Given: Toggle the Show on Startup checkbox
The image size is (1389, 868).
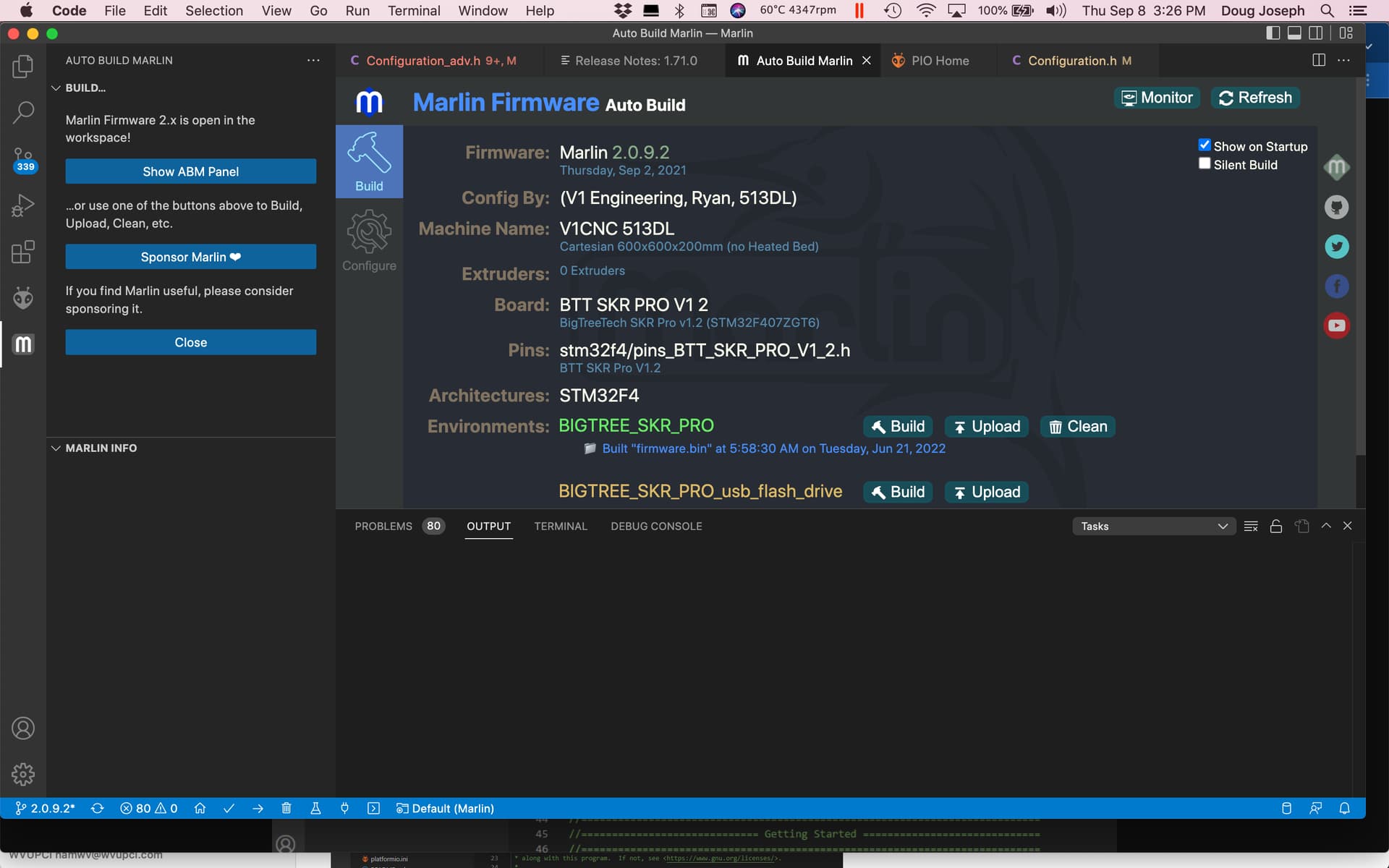Looking at the screenshot, I should 1205,145.
